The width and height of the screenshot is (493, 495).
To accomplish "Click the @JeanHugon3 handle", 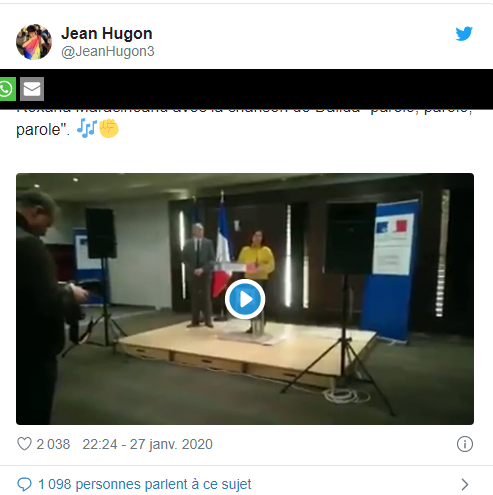I will (108, 52).
